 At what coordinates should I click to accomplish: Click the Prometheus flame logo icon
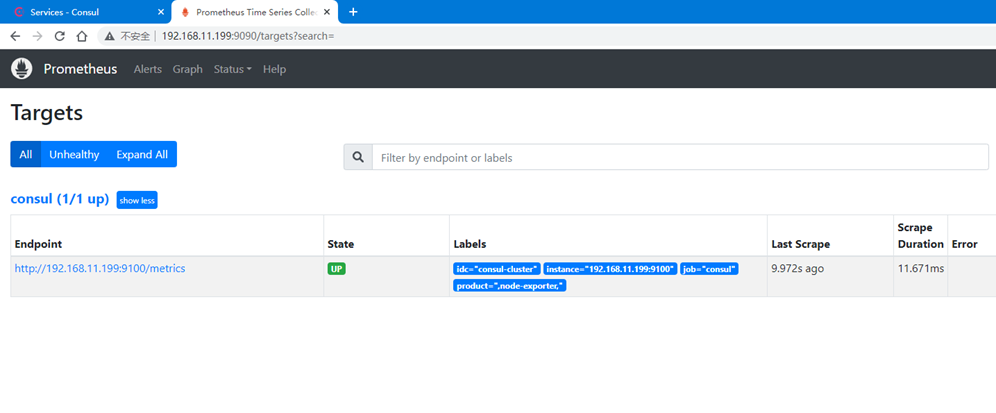(x=22, y=69)
